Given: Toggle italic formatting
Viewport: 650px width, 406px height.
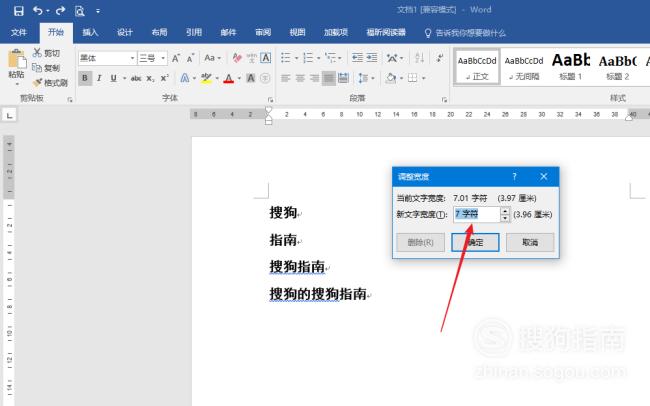Looking at the screenshot, I should click(x=99, y=78).
